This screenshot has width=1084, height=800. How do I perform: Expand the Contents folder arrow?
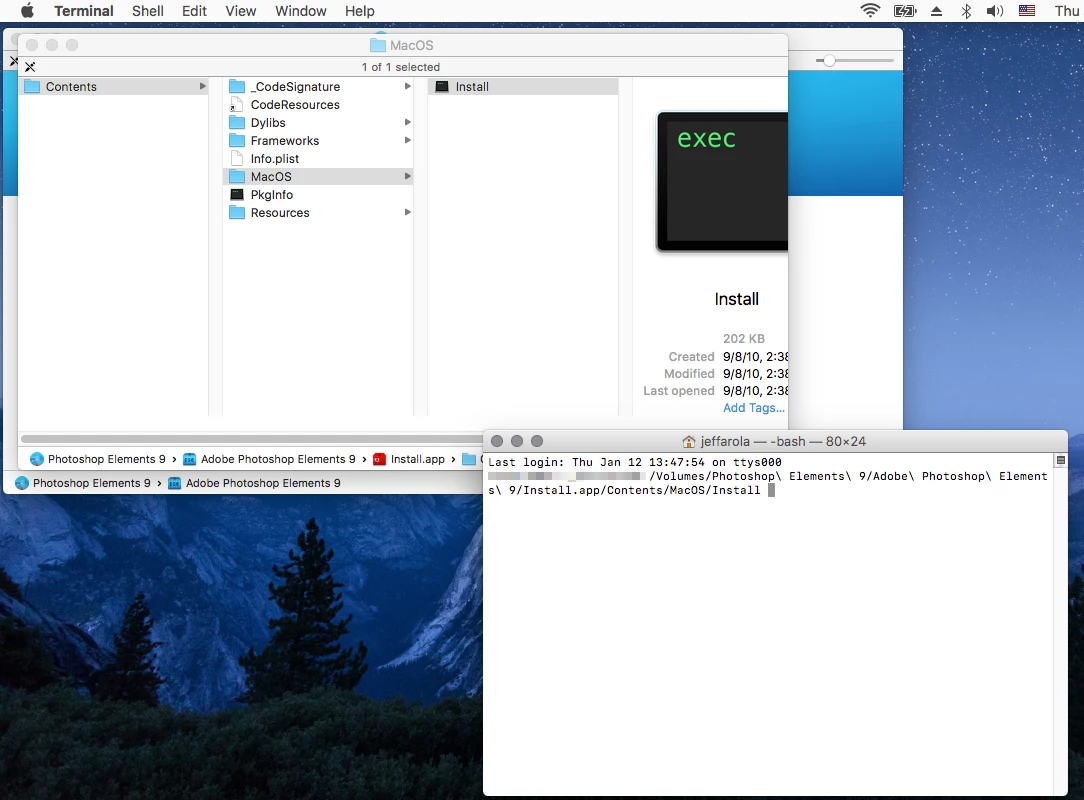(x=203, y=86)
